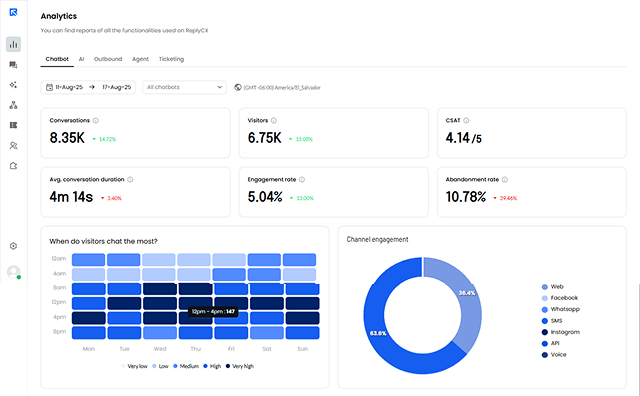Toggle the Medium heatmap legend

[x=186, y=366]
